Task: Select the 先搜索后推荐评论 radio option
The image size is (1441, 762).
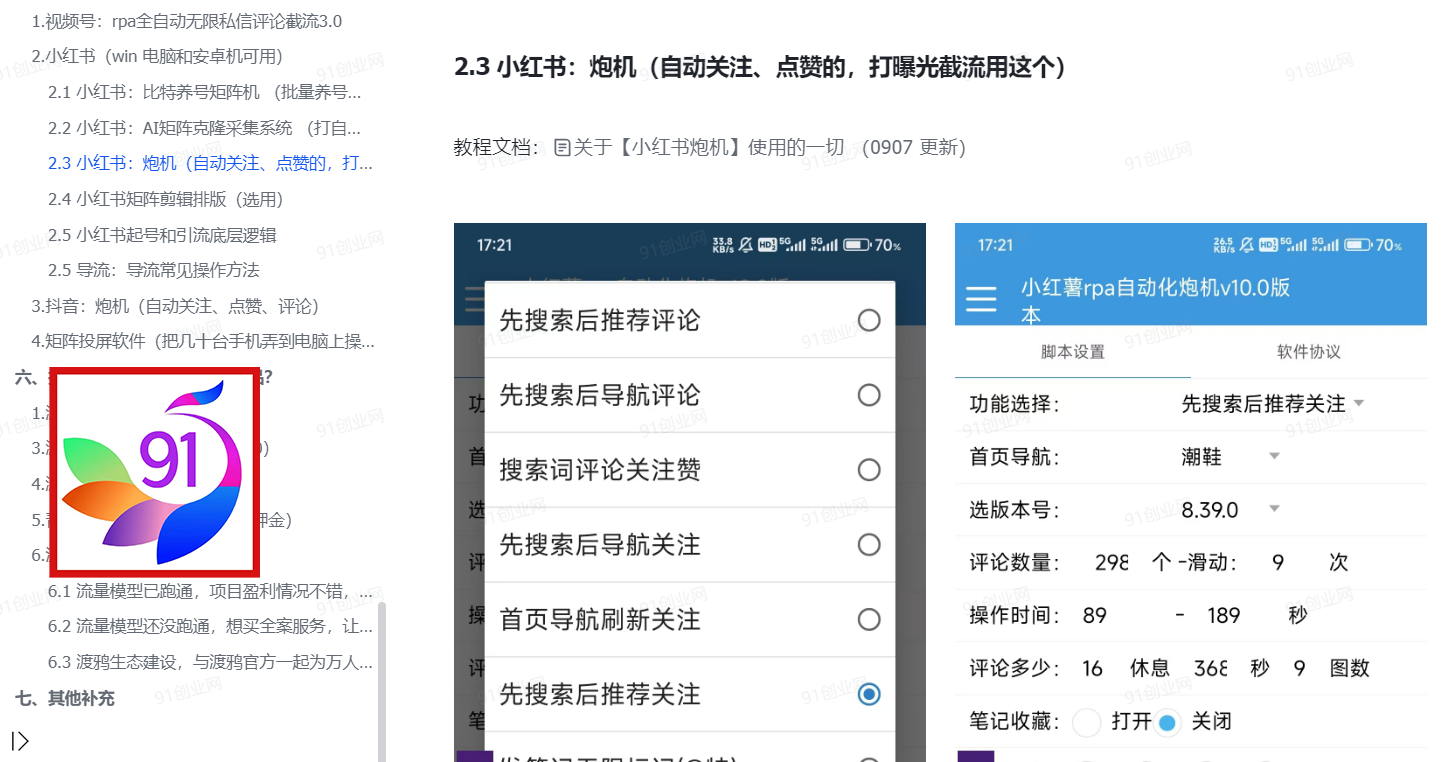Action: pyautogui.click(x=869, y=320)
